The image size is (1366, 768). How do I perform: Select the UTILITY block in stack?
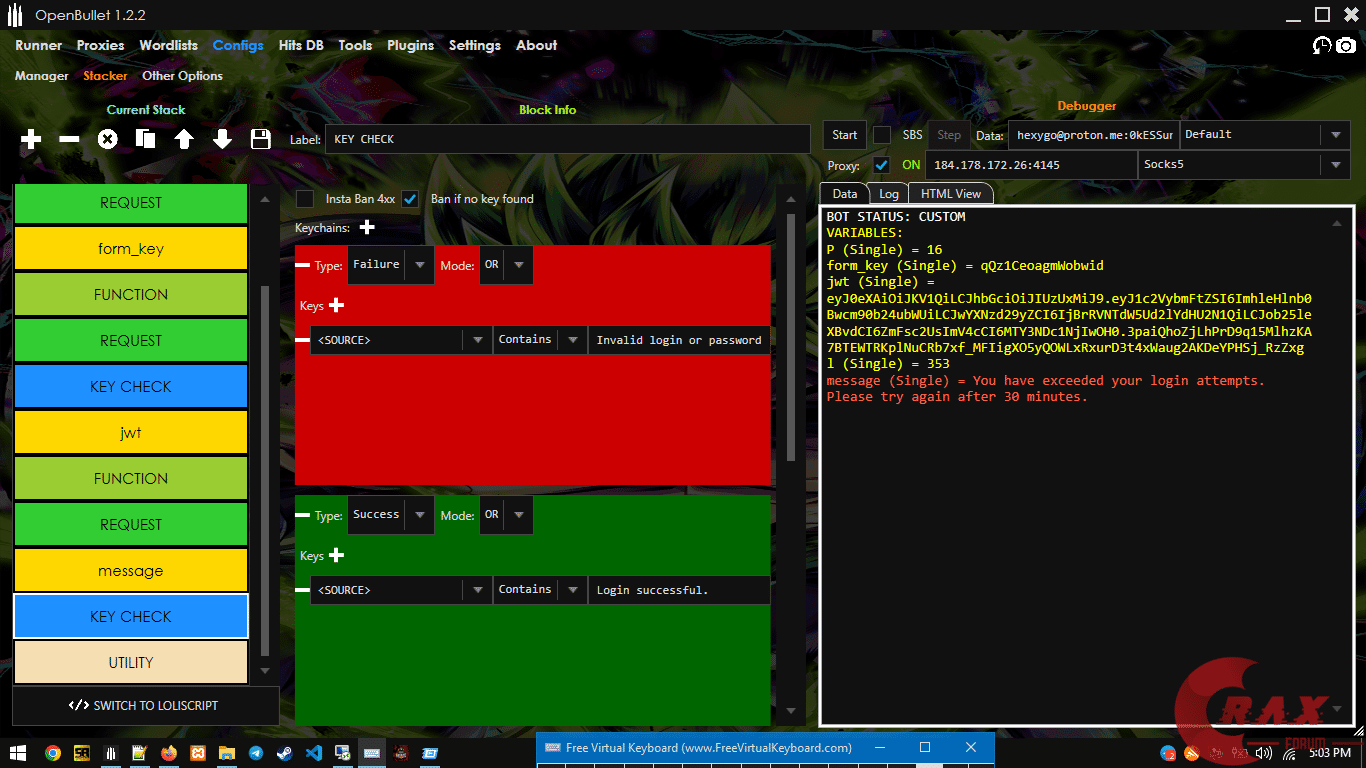point(131,663)
